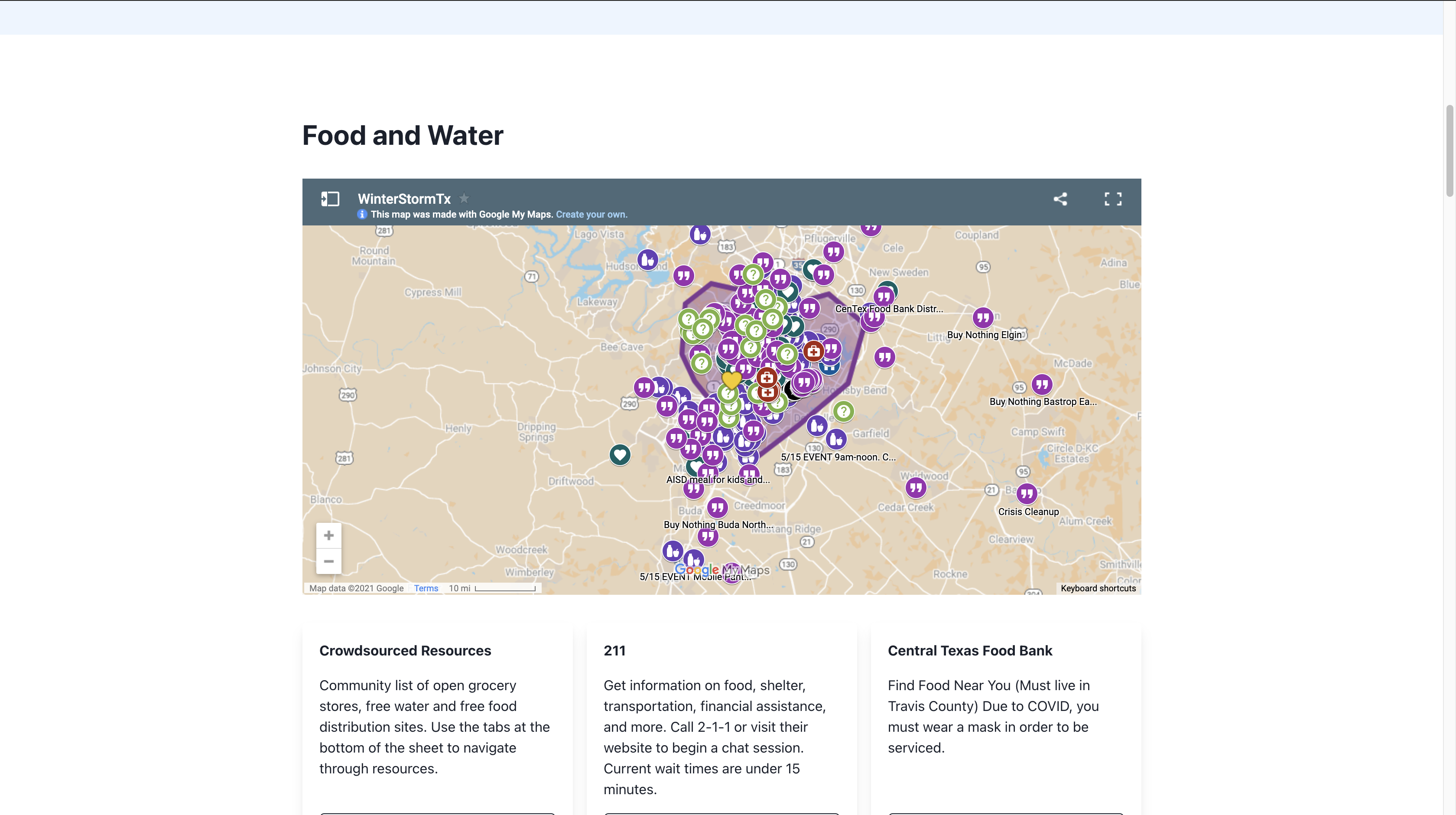The width and height of the screenshot is (1456, 815).
Task: Select the yellow heart marker on map
Action: [731, 379]
